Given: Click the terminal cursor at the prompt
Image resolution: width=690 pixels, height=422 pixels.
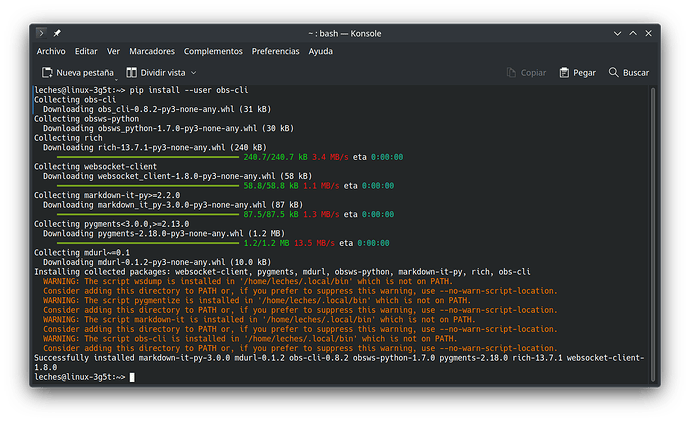Looking at the screenshot, I should (132, 377).
